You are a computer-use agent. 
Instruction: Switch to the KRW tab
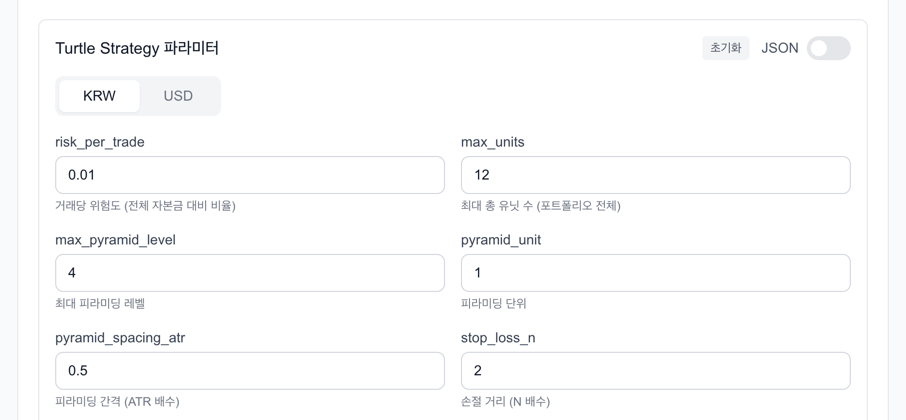[99, 96]
